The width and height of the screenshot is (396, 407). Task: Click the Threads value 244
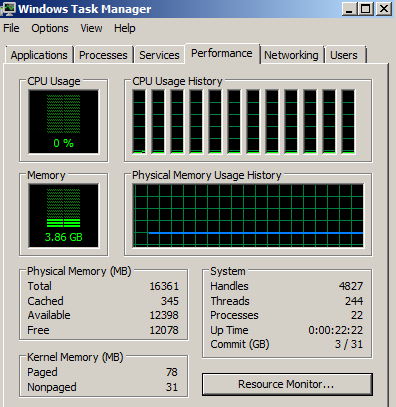pyautogui.click(x=354, y=301)
